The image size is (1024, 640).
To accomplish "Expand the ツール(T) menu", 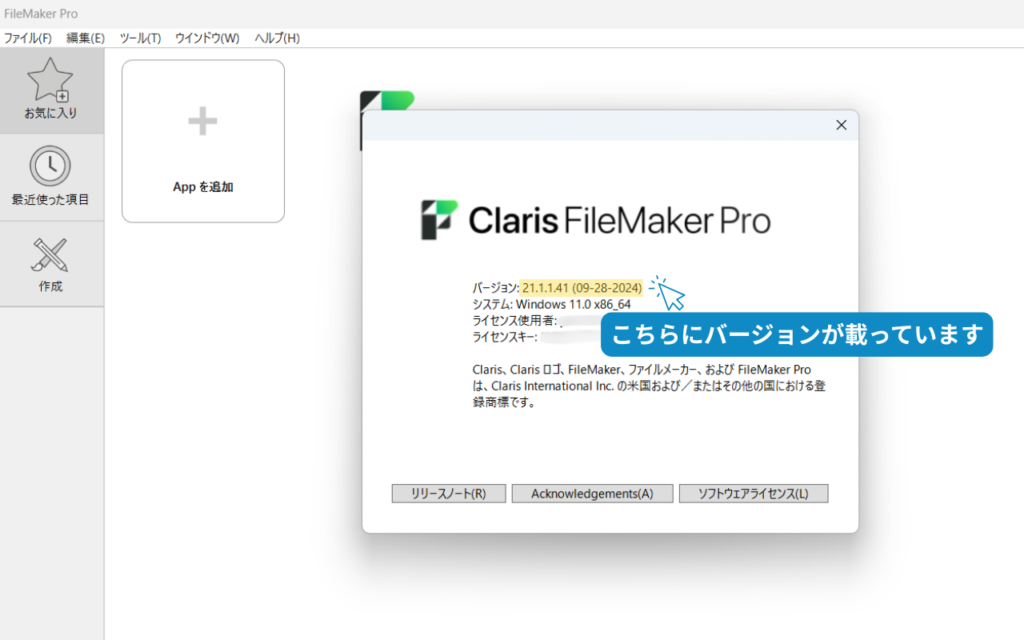I will 140,38.
